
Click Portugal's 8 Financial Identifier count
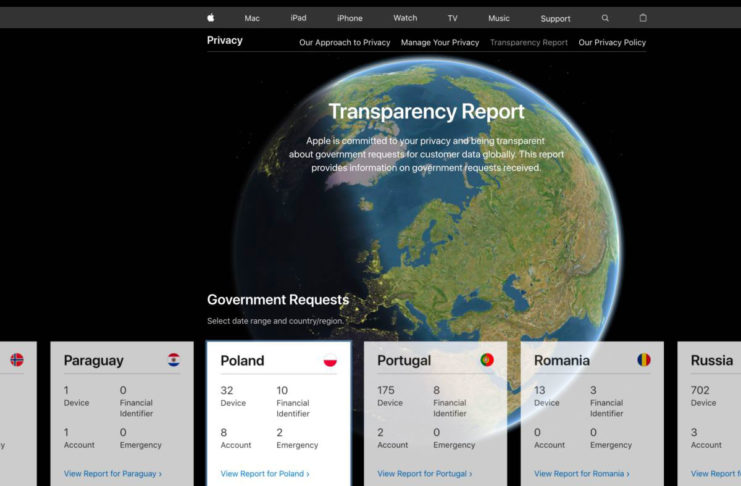[x=436, y=391]
